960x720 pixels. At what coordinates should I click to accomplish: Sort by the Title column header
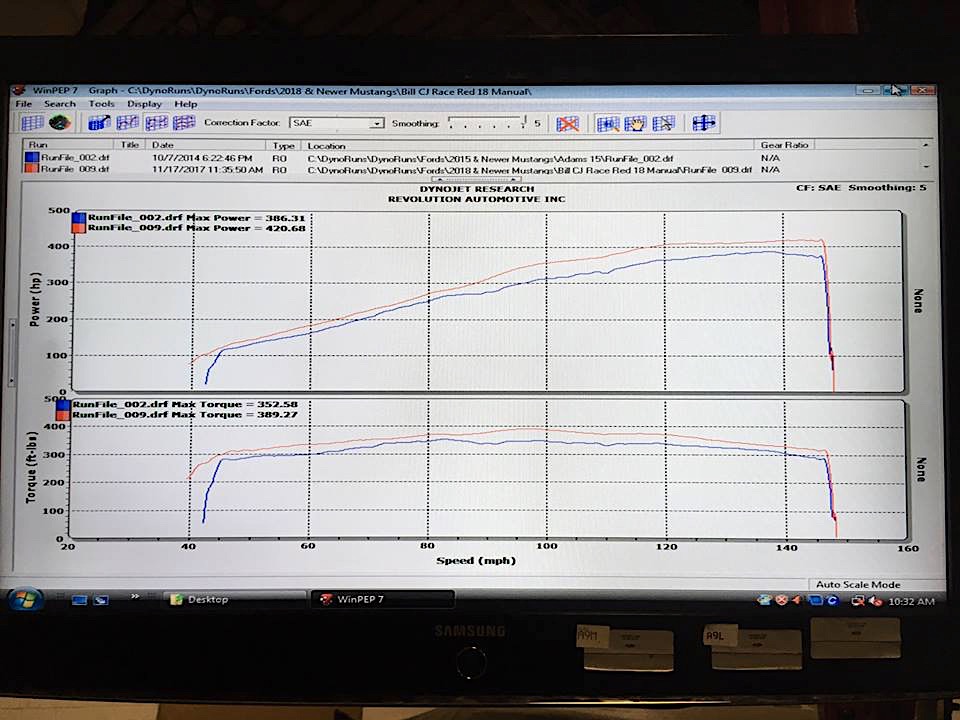[x=131, y=145]
